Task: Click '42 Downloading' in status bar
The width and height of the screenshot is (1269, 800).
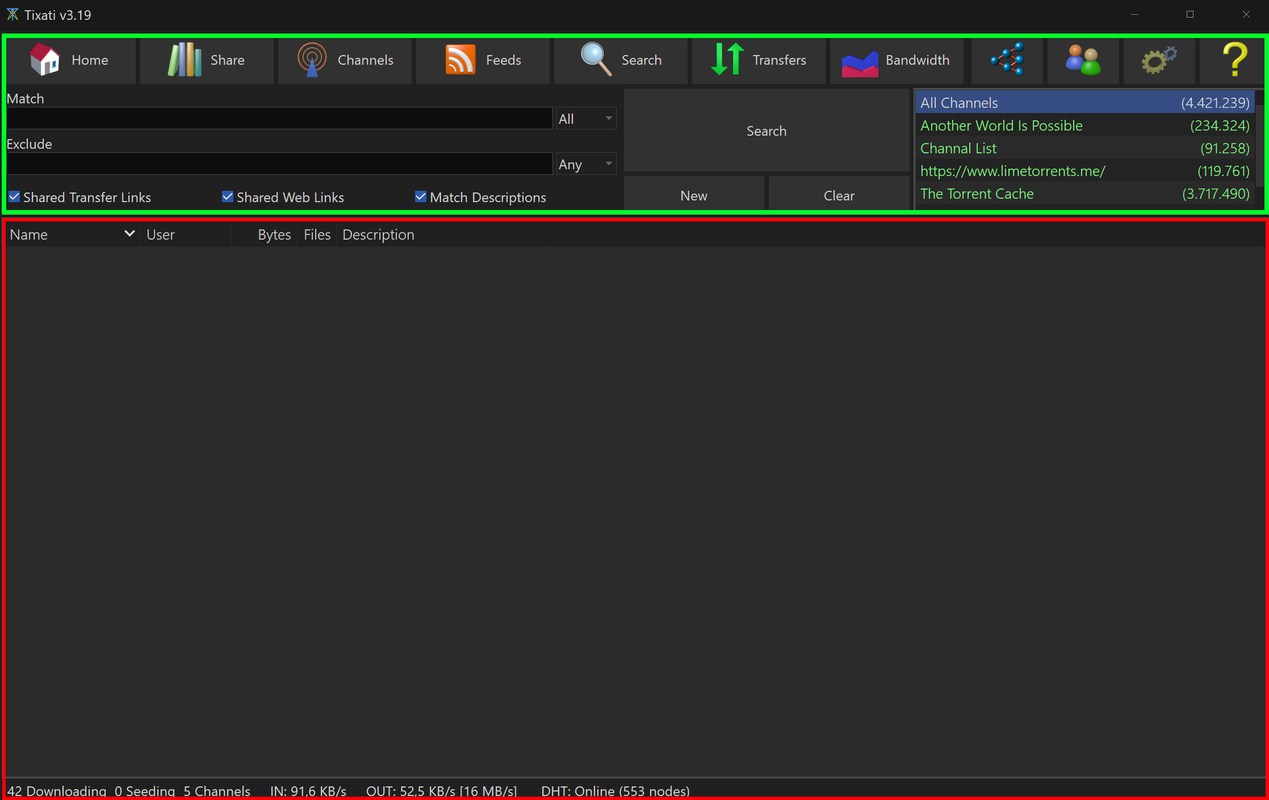Action: (x=56, y=791)
